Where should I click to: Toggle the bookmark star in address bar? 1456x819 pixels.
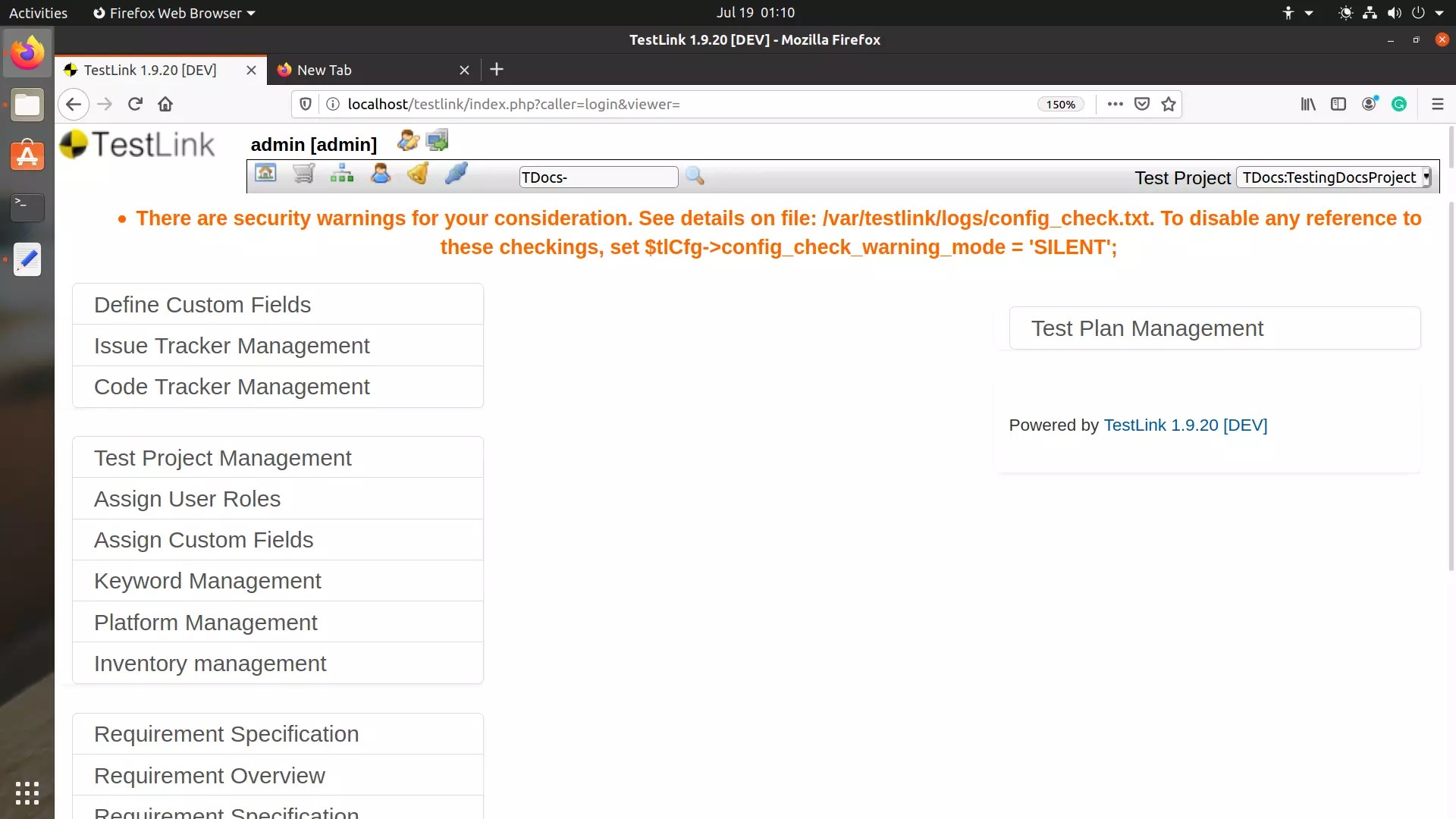click(1169, 104)
